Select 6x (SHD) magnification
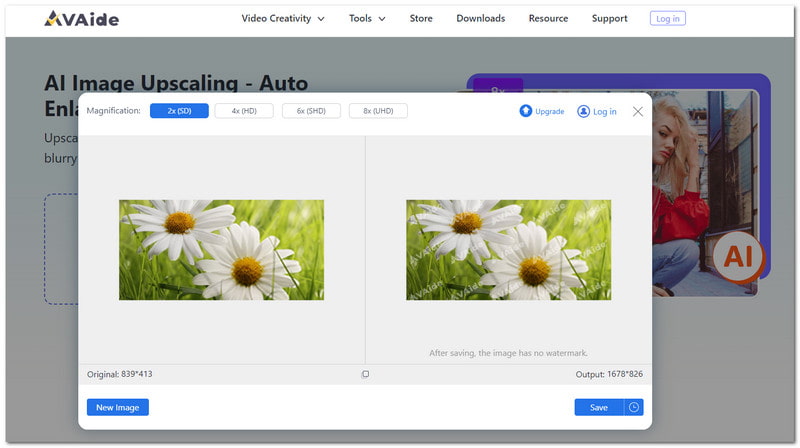Viewport: 800px width, 448px height. coord(311,111)
